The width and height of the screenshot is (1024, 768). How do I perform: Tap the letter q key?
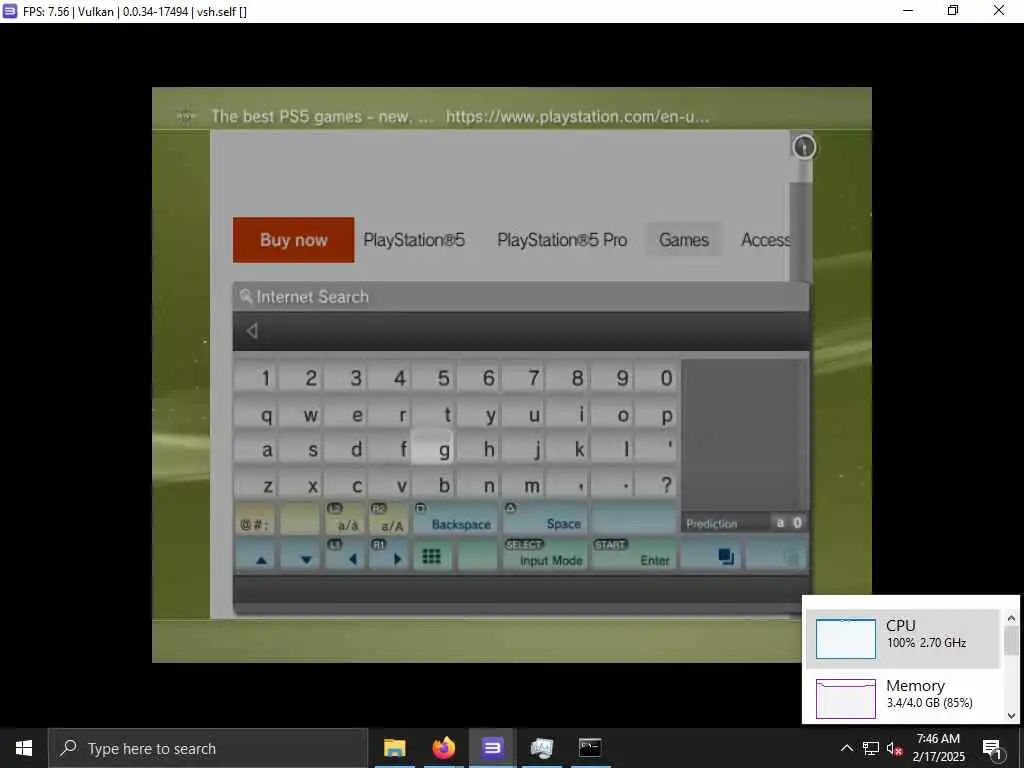255,414
